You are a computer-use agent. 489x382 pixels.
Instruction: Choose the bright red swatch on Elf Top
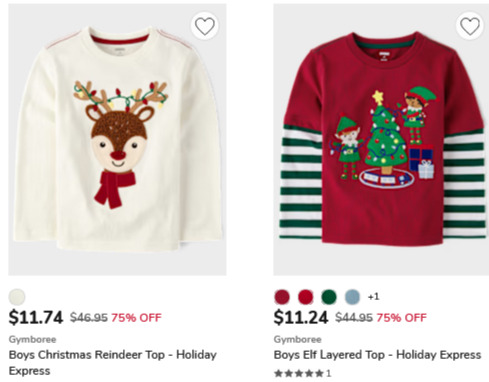(x=305, y=297)
